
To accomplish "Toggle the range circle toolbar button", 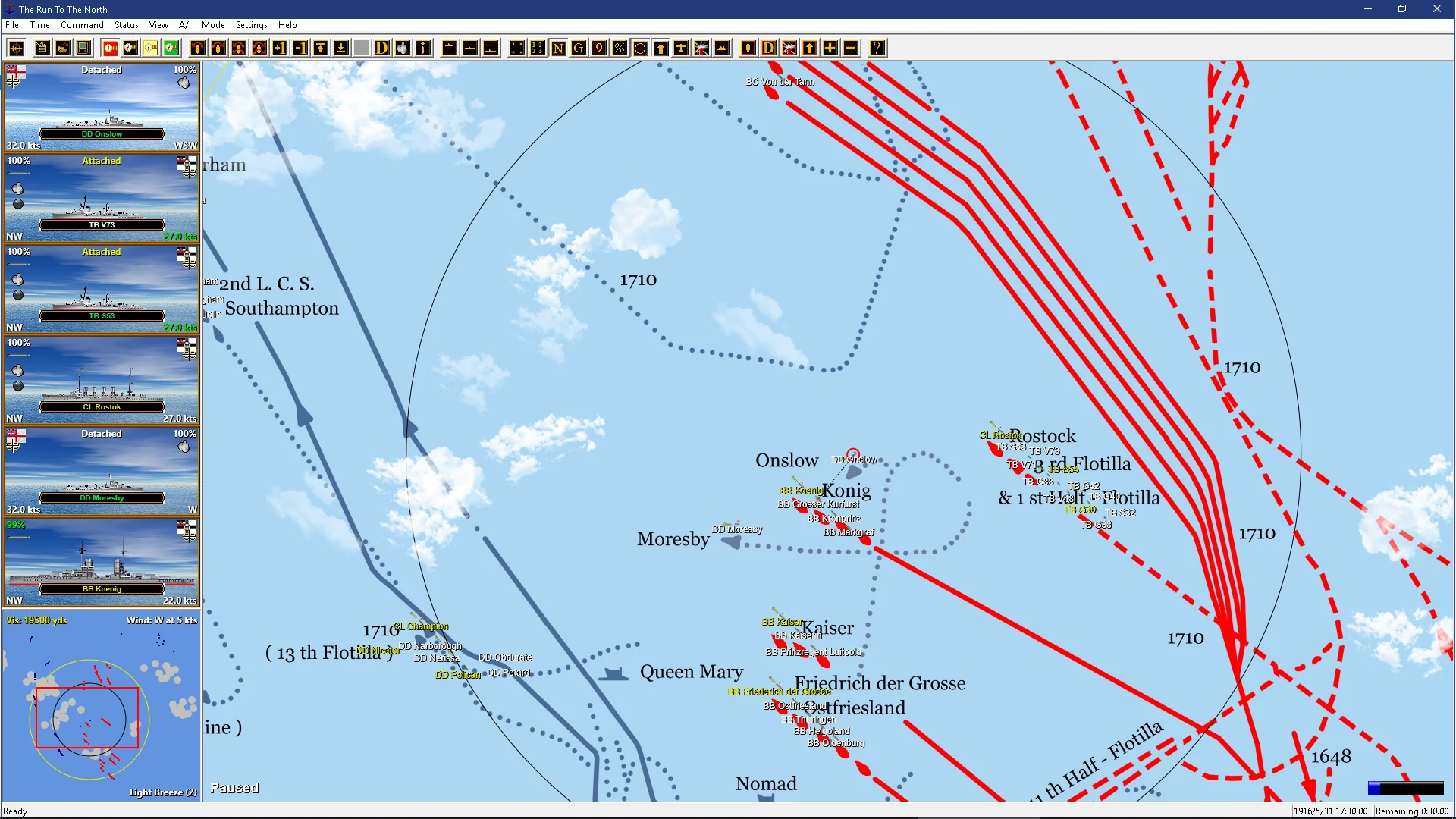I will coord(640,49).
